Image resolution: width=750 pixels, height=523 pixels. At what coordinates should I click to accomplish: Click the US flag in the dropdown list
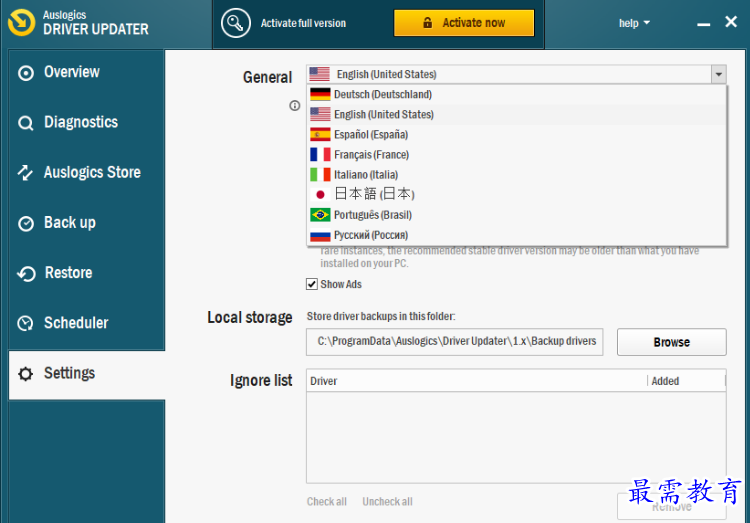pos(320,114)
